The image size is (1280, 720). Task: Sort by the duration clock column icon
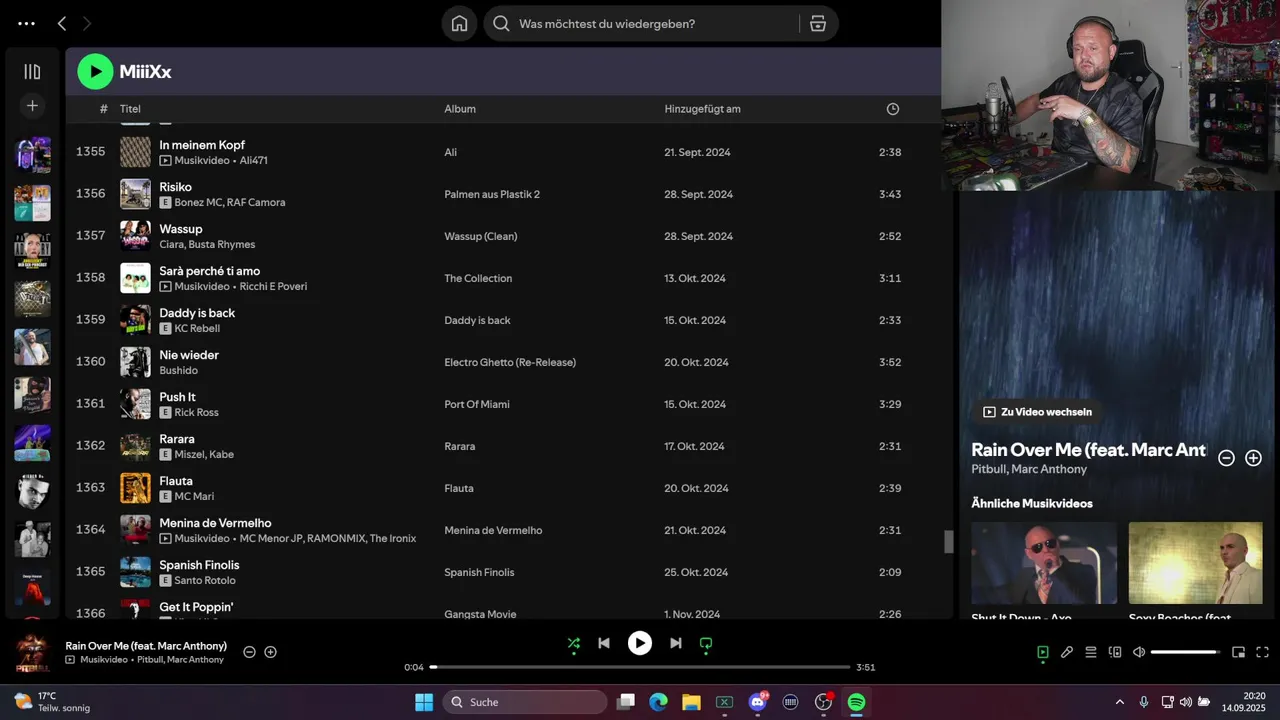[x=893, y=109]
